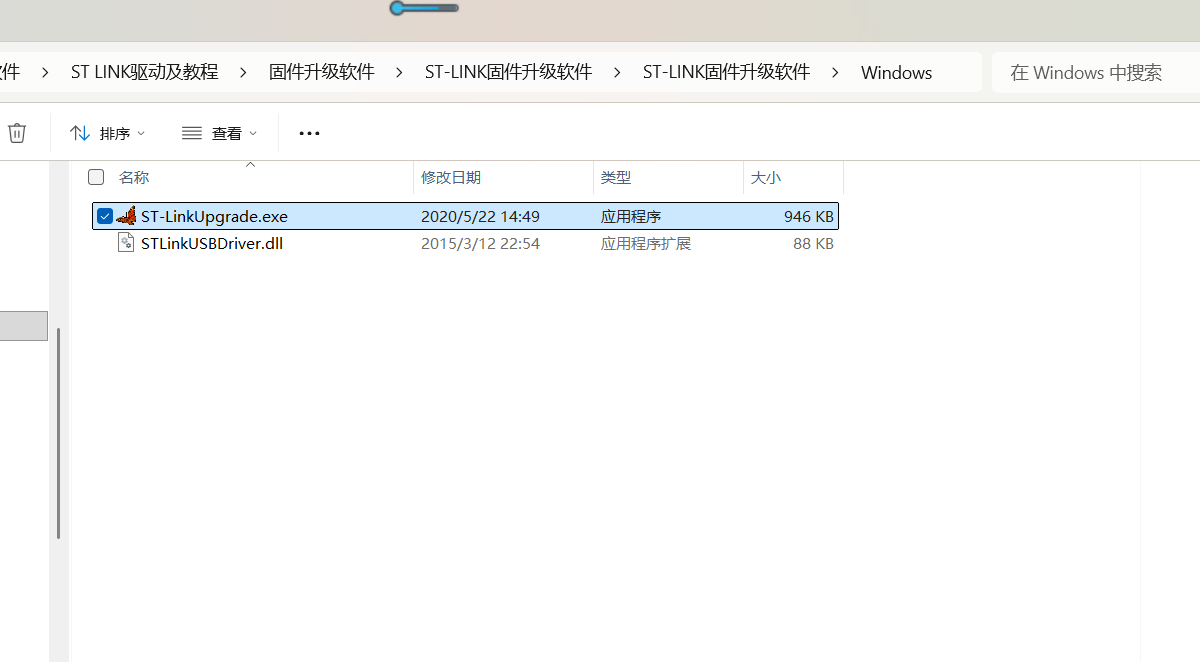The width and height of the screenshot is (1200, 662).
Task: Click the sort arrows icon beside 排序
Action: tap(80, 133)
